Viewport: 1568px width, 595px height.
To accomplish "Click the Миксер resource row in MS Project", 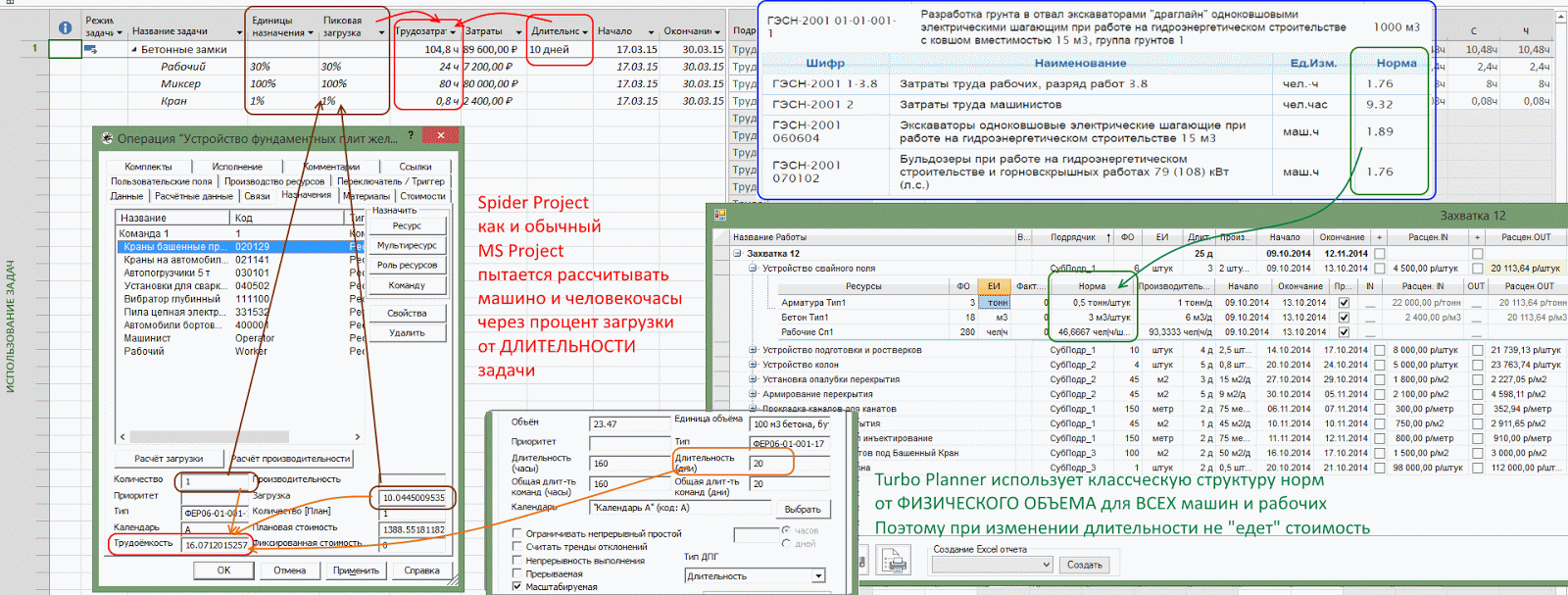I will [x=181, y=84].
